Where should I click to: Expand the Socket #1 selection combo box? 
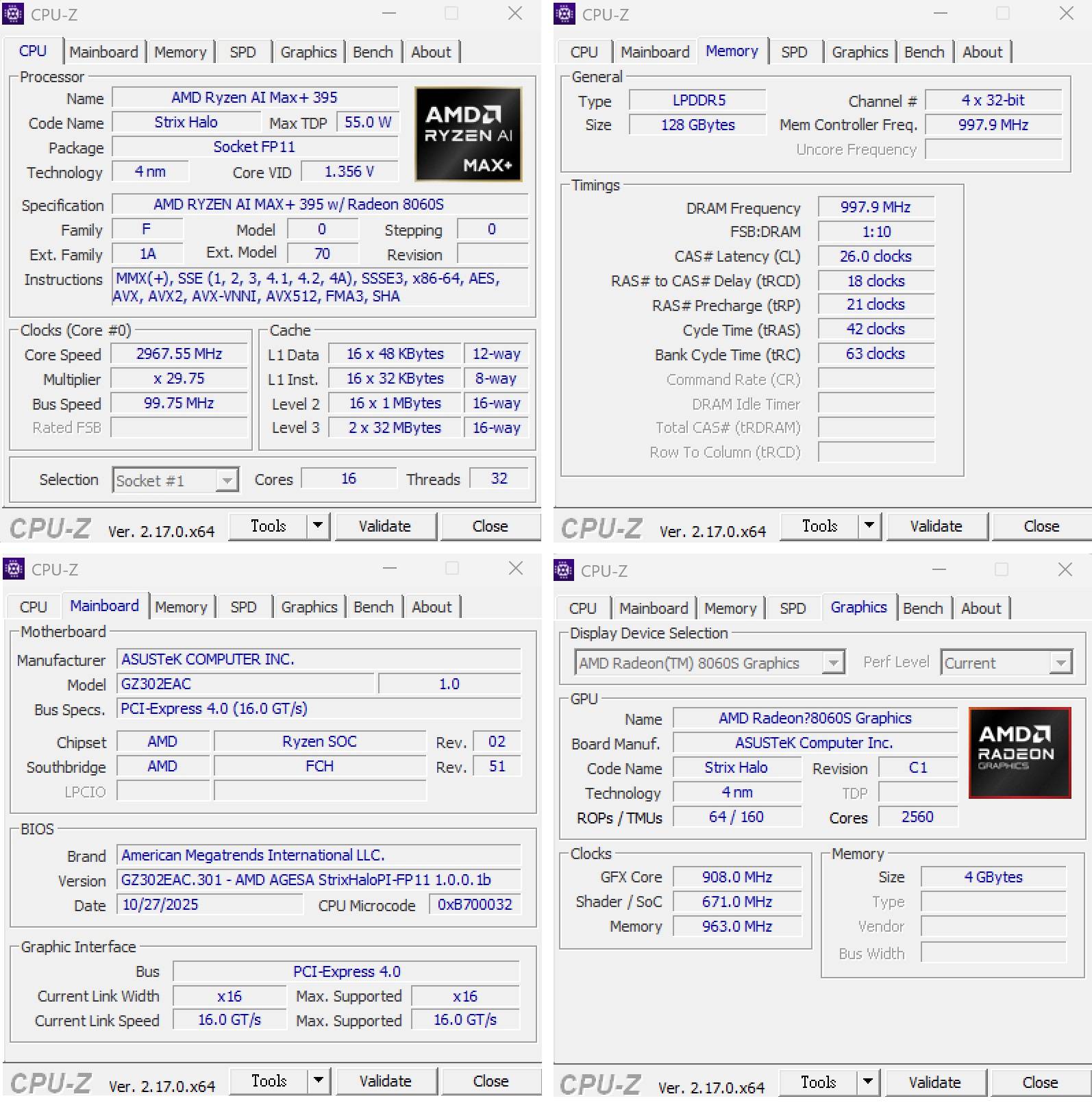coord(227,480)
